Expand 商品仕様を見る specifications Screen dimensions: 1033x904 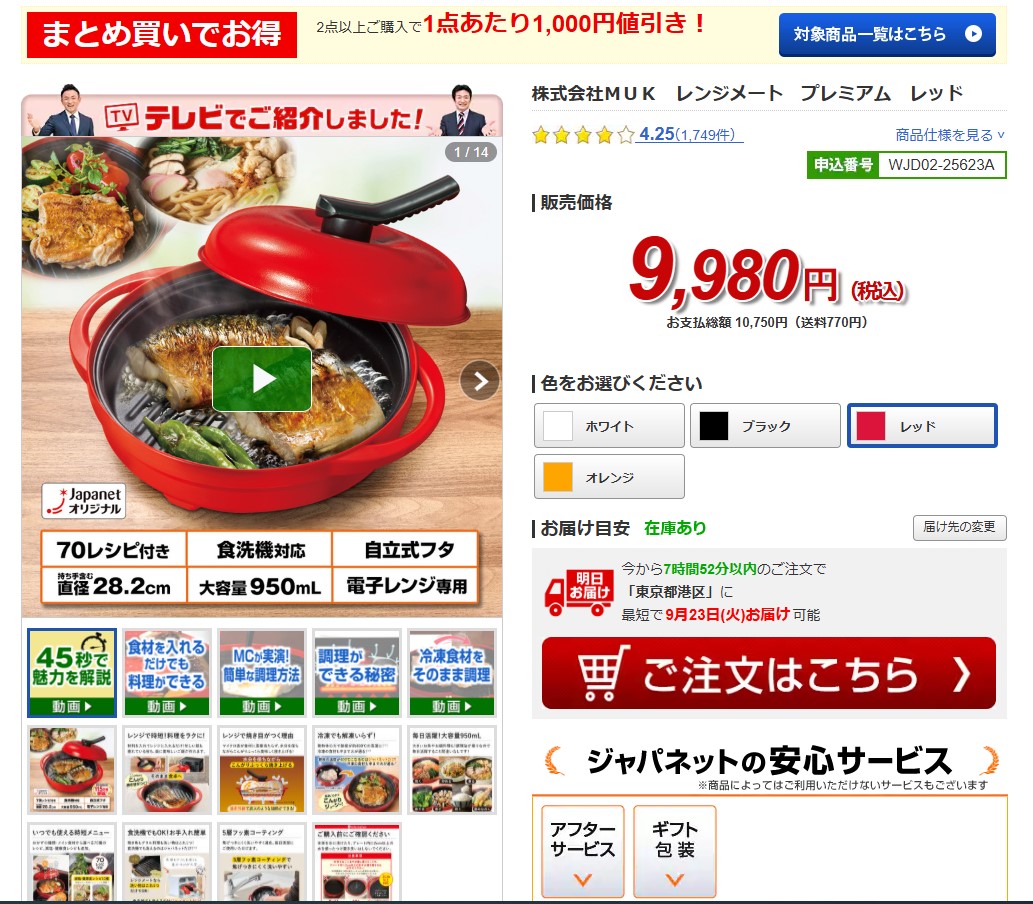coord(949,135)
